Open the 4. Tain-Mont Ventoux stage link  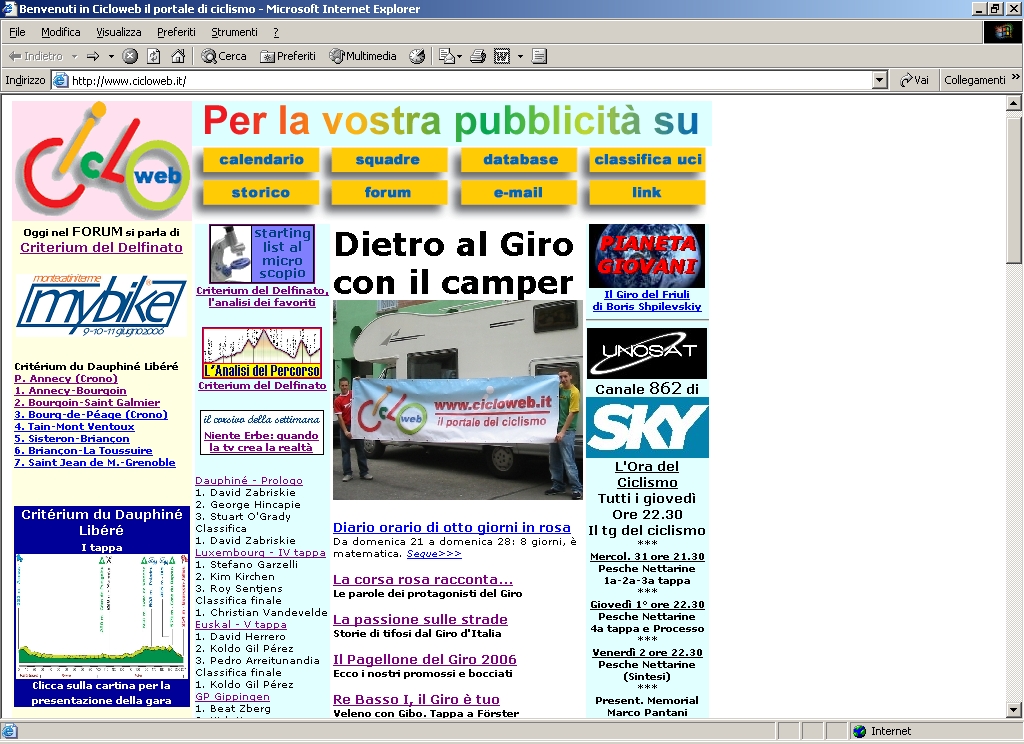(x=74, y=427)
